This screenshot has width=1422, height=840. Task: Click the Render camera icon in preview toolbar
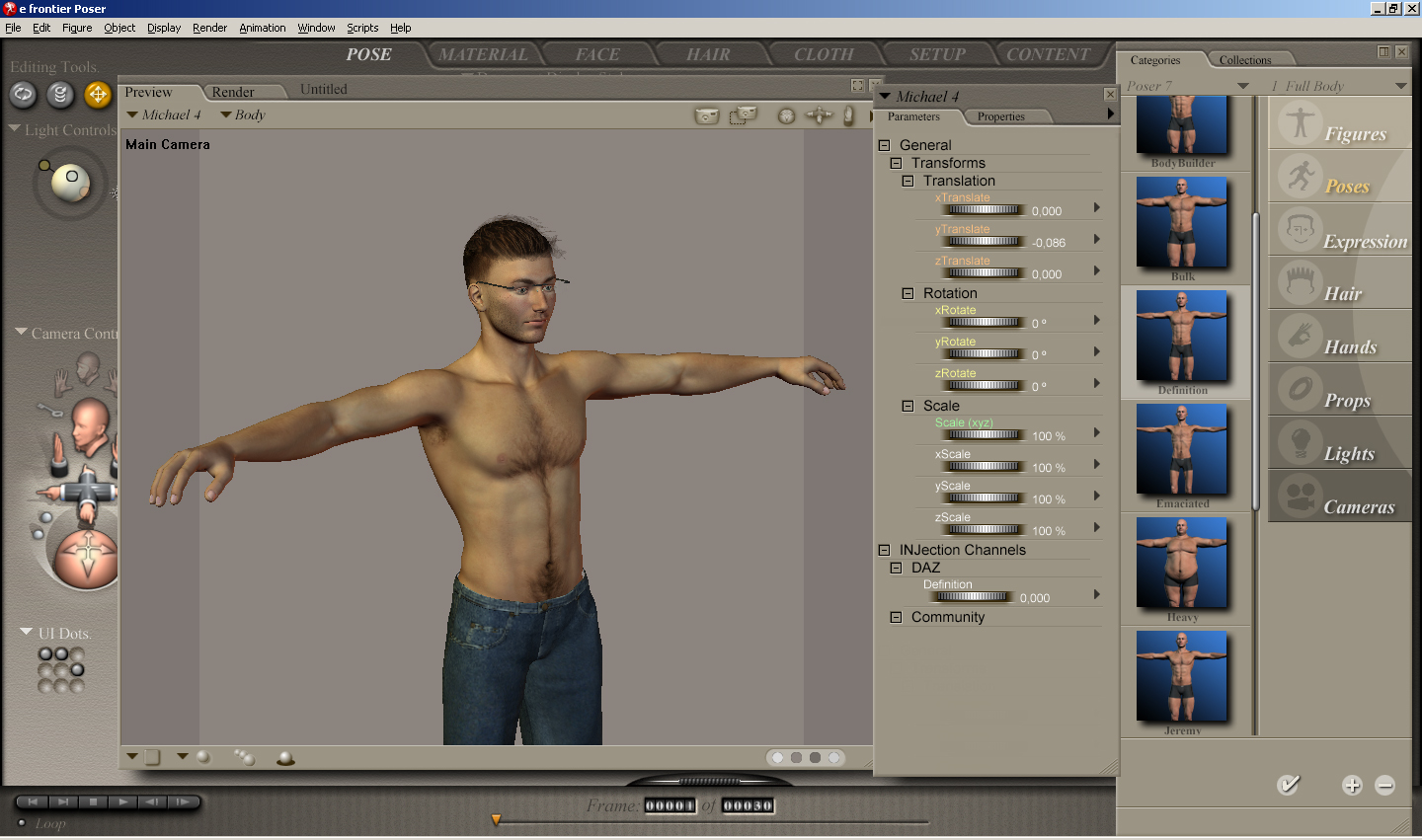tap(706, 116)
